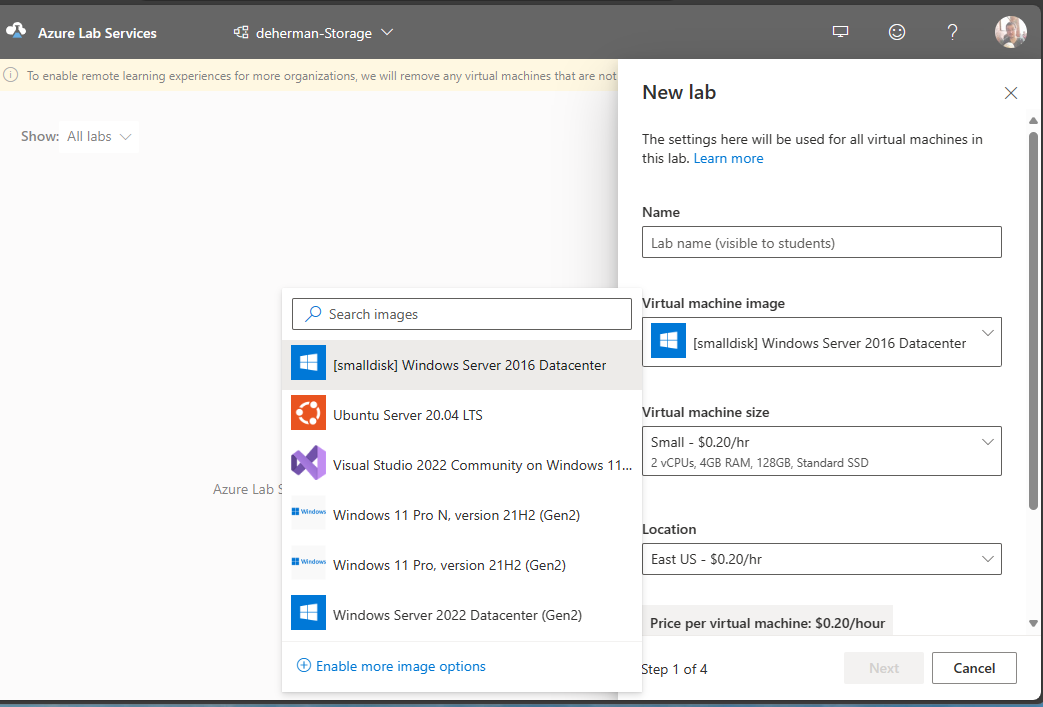Click the Azure Lab Services title

point(97,33)
